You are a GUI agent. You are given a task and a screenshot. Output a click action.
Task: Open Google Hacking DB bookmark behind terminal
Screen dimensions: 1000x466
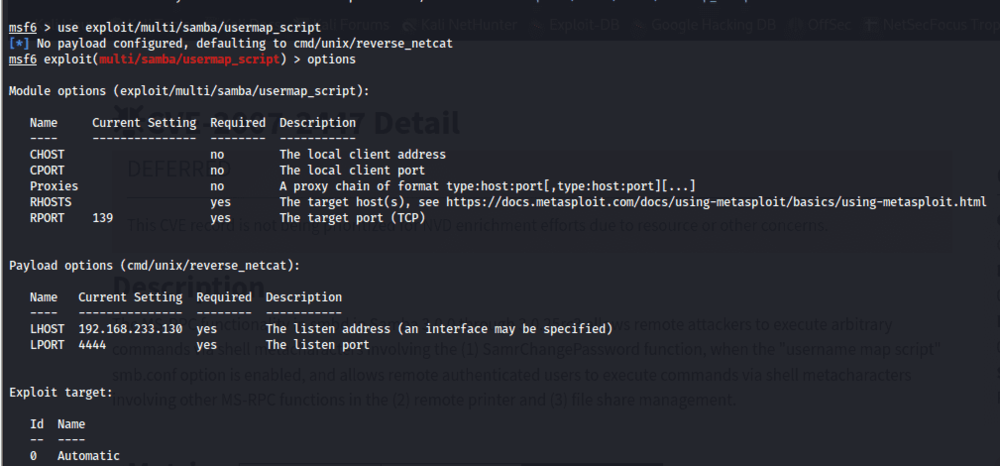pyautogui.click(x=706, y=25)
